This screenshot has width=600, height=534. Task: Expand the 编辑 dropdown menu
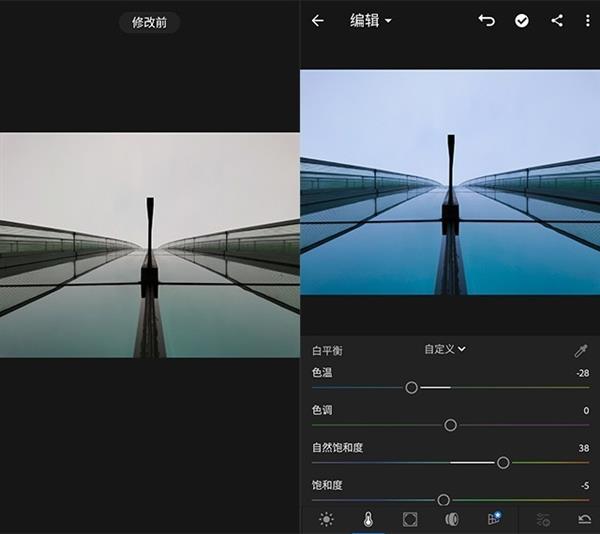click(x=371, y=20)
